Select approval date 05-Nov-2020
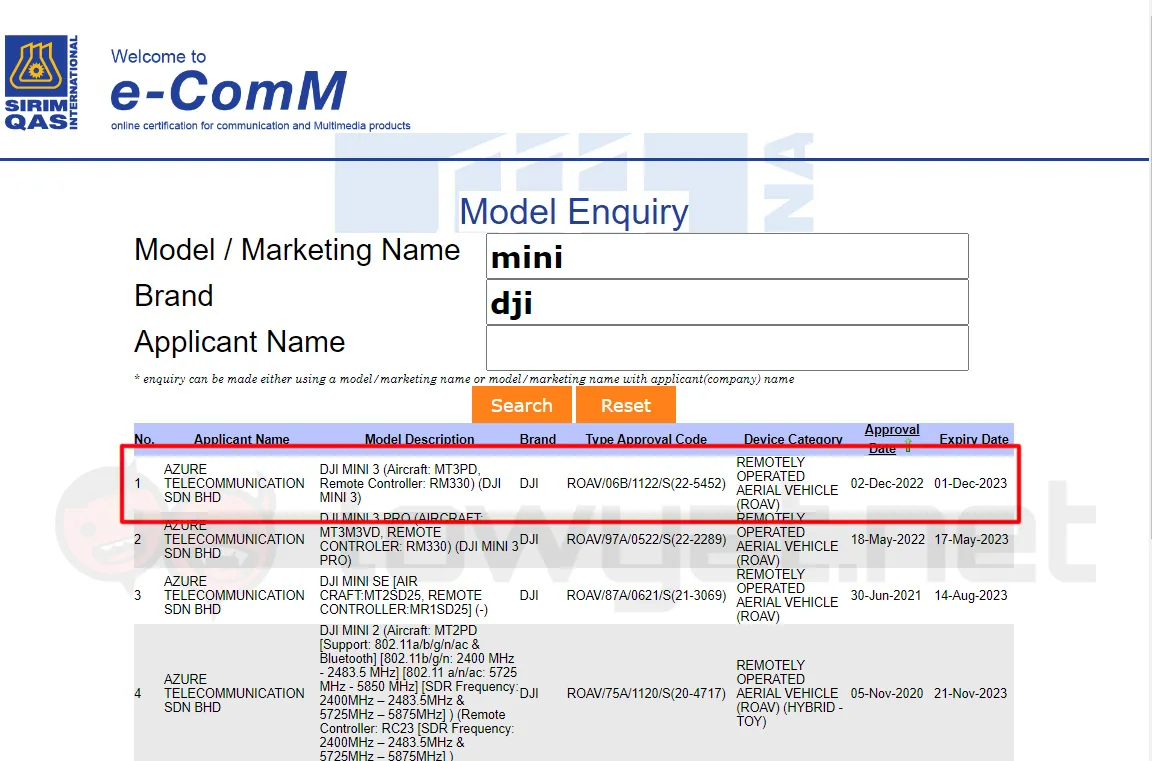The image size is (1152, 761). [x=887, y=693]
